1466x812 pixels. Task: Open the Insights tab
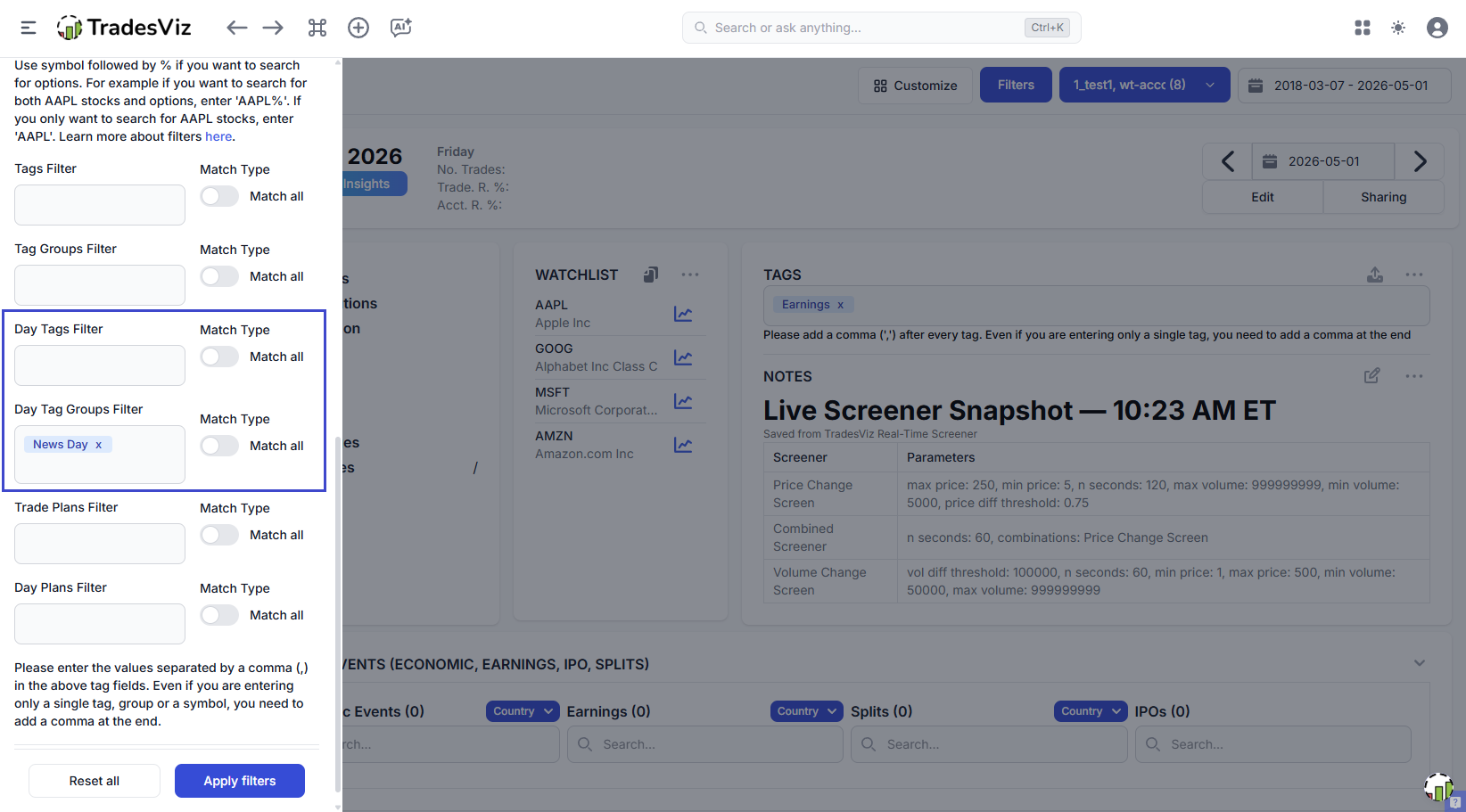[x=374, y=184]
